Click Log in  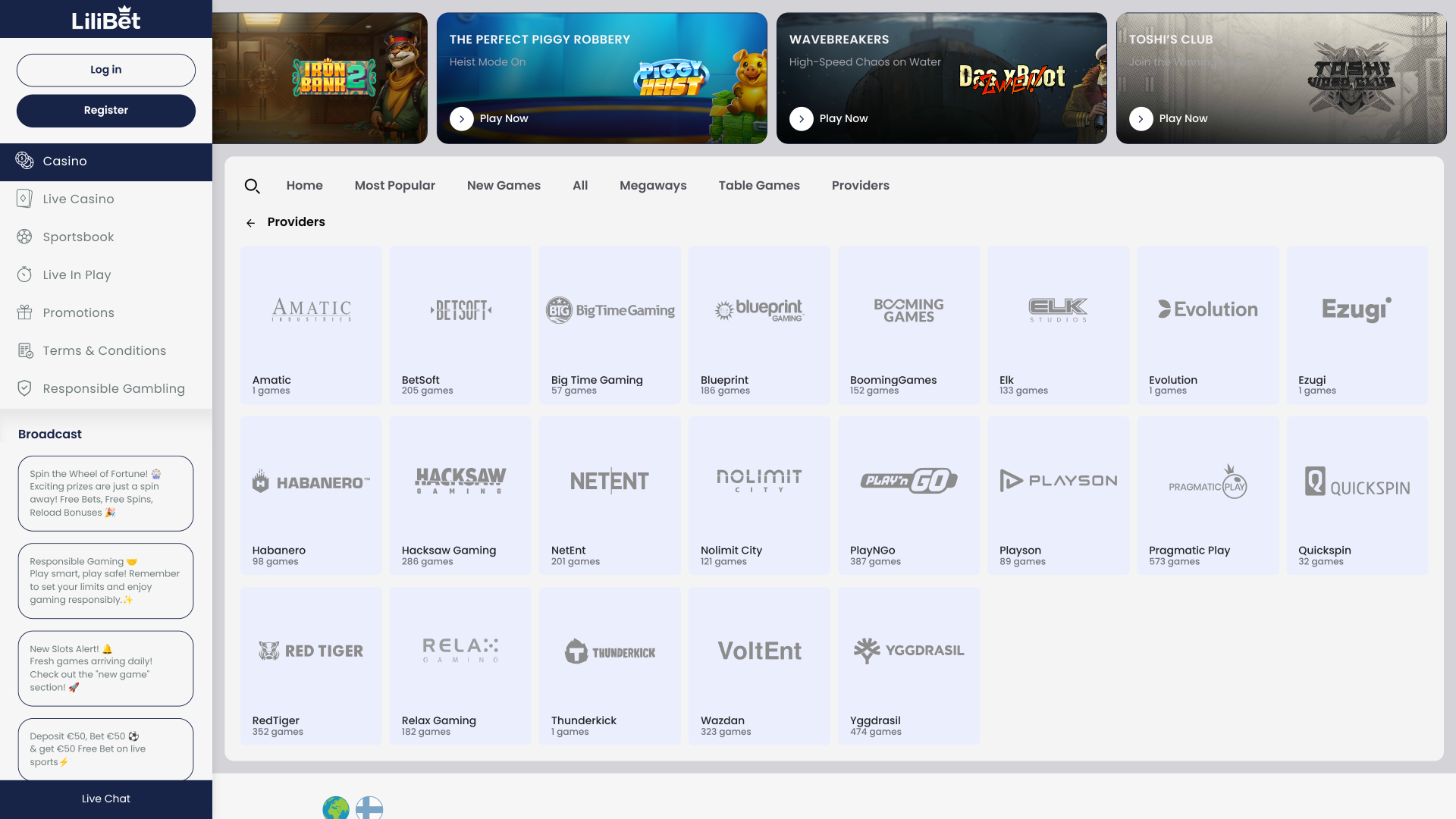click(105, 70)
